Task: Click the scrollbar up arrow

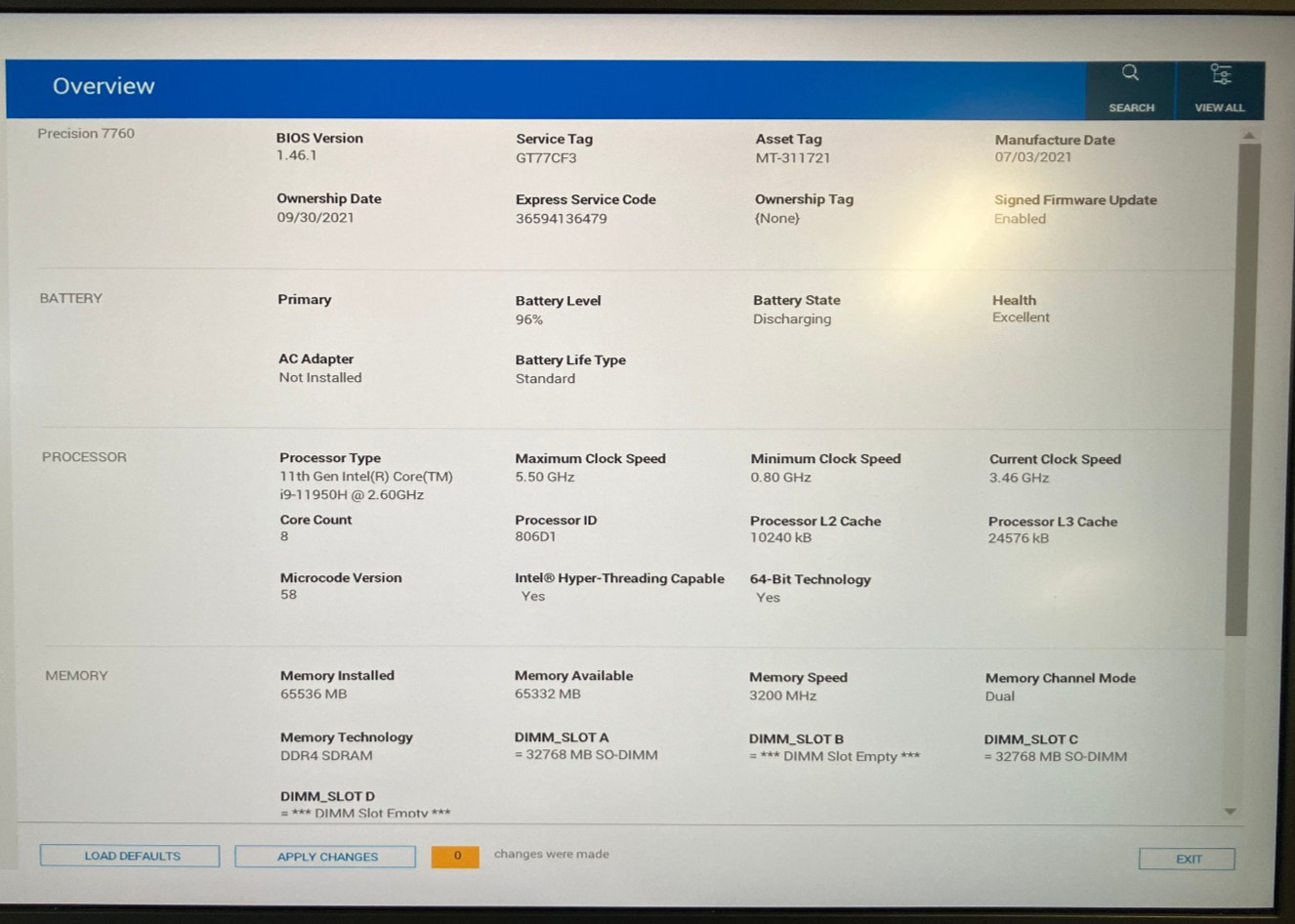Action: pos(1248,135)
